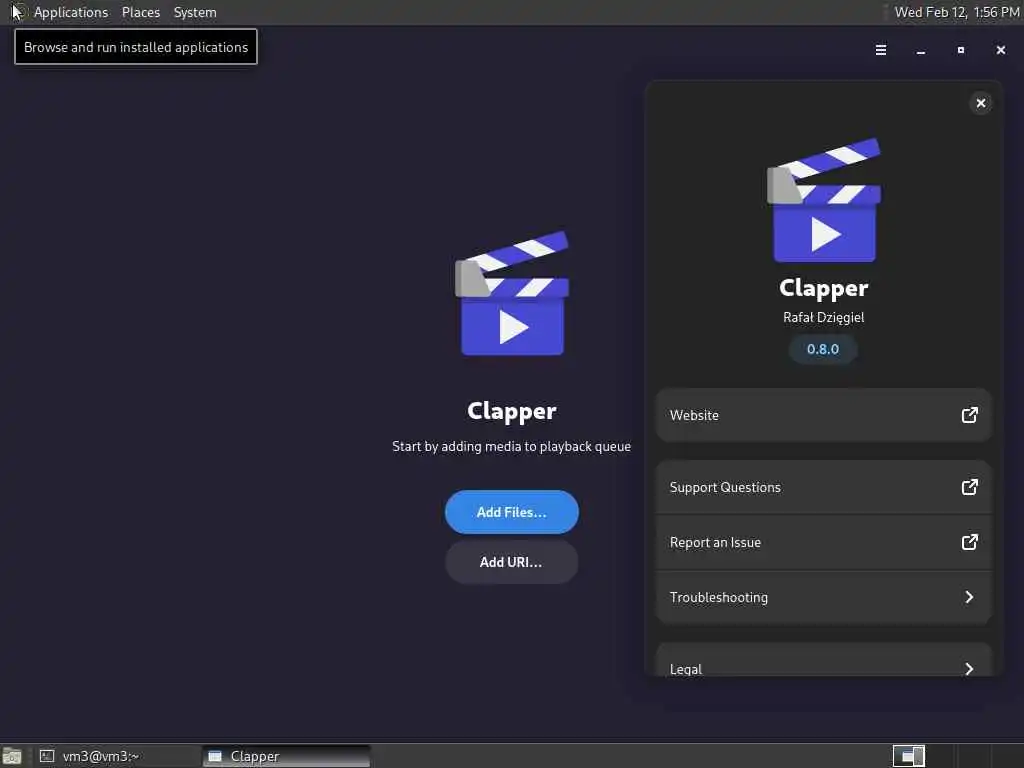Open the Report an Issue row
This screenshot has width=1024, height=768.
pos(824,543)
